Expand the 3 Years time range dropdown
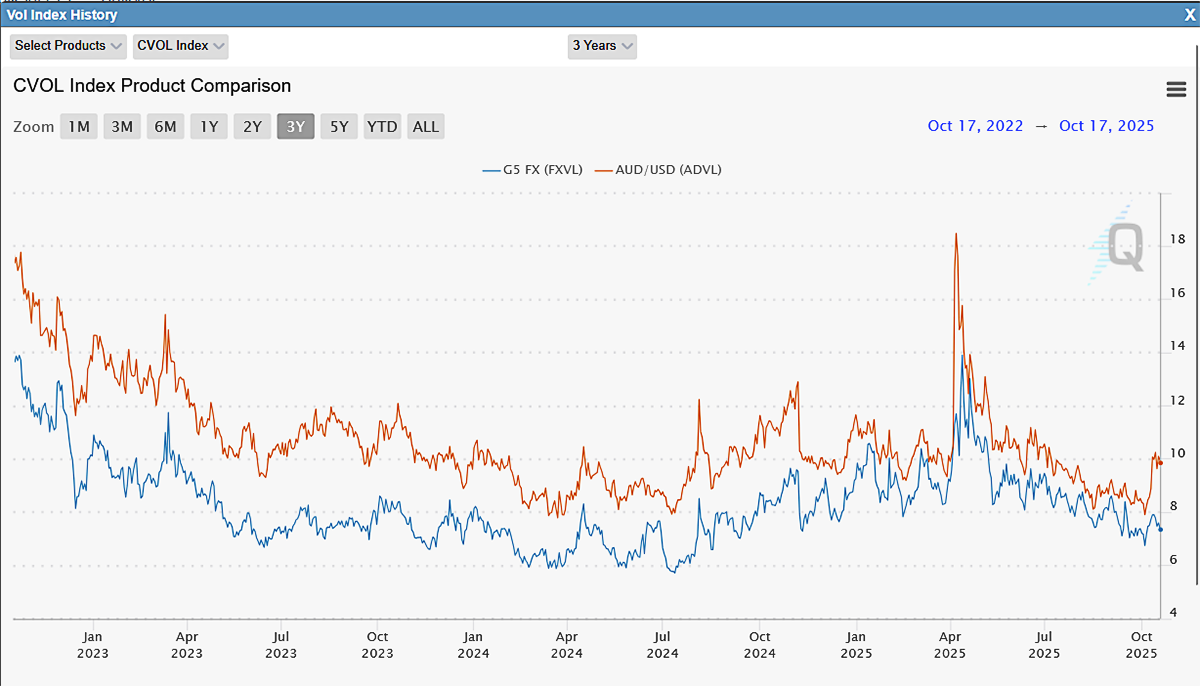The image size is (1200, 686). click(602, 46)
